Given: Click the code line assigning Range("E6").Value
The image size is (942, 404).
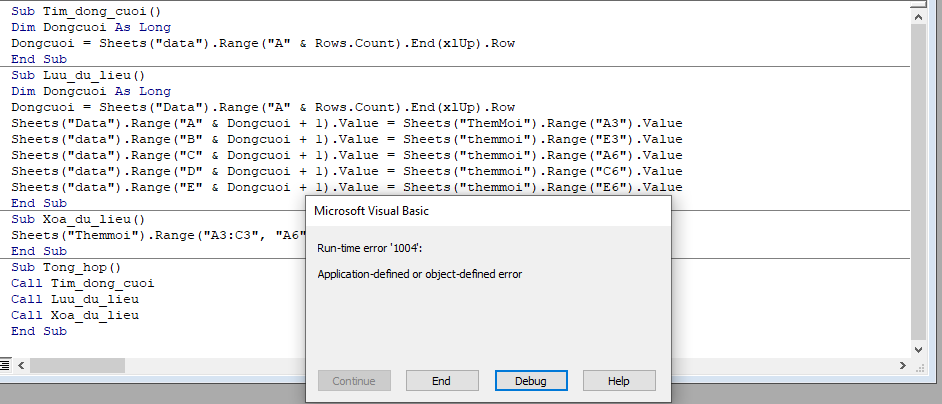Looking at the screenshot, I should click(x=347, y=187).
